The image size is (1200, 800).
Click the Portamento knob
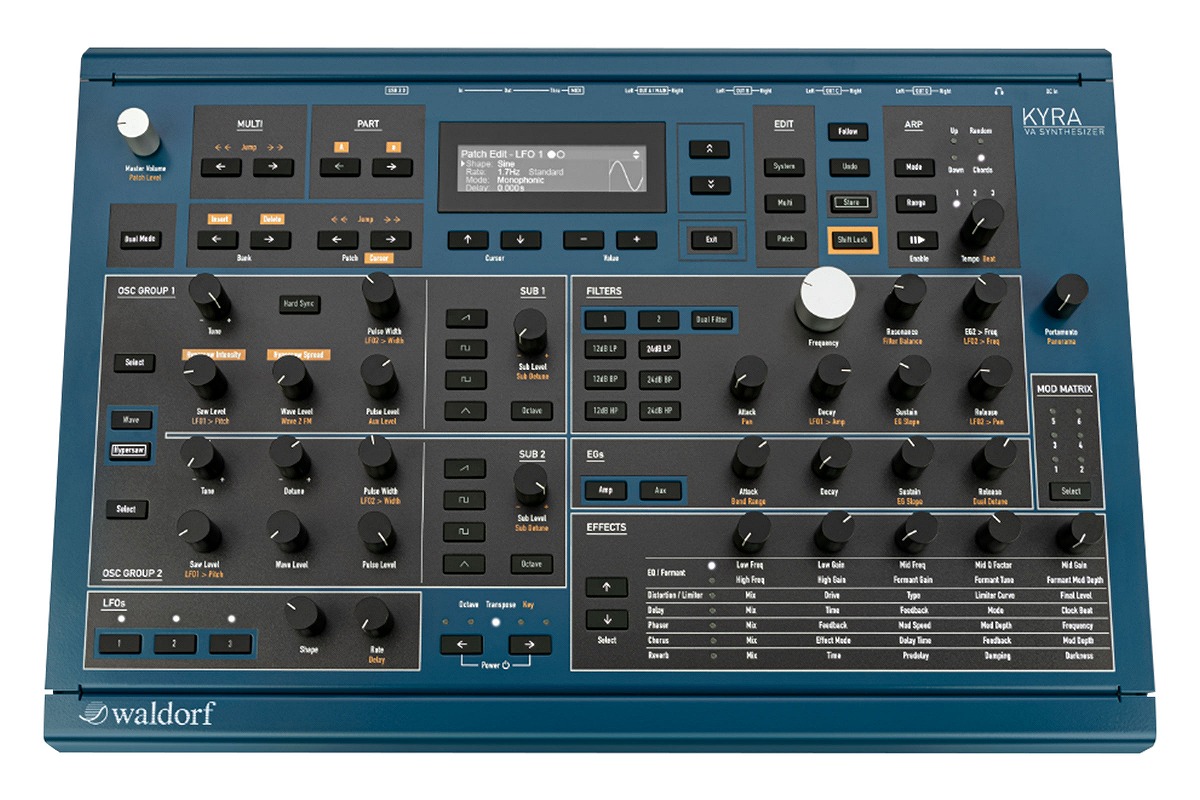(x=1067, y=296)
